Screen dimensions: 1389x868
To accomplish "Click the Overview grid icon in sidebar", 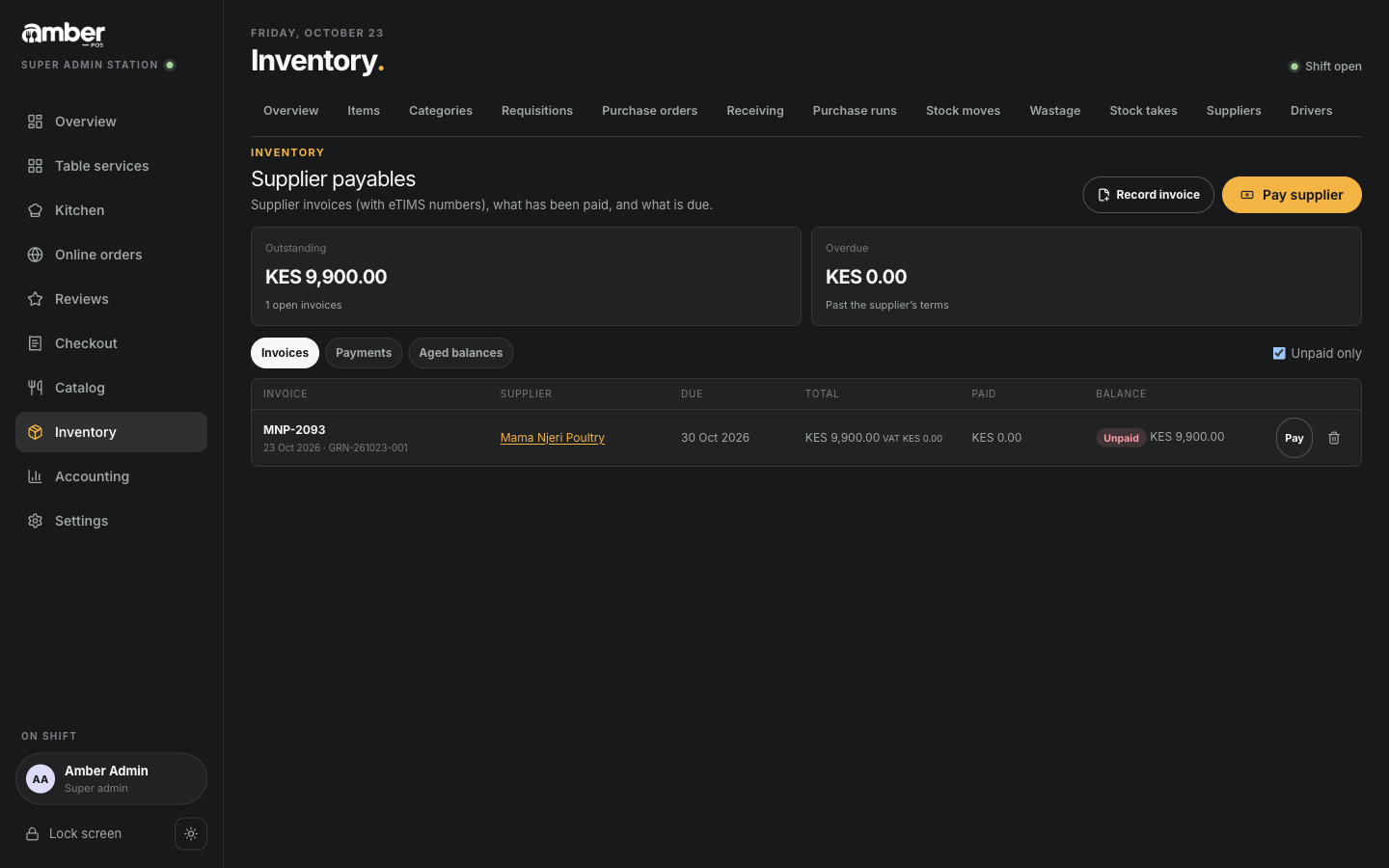I will (x=35, y=122).
